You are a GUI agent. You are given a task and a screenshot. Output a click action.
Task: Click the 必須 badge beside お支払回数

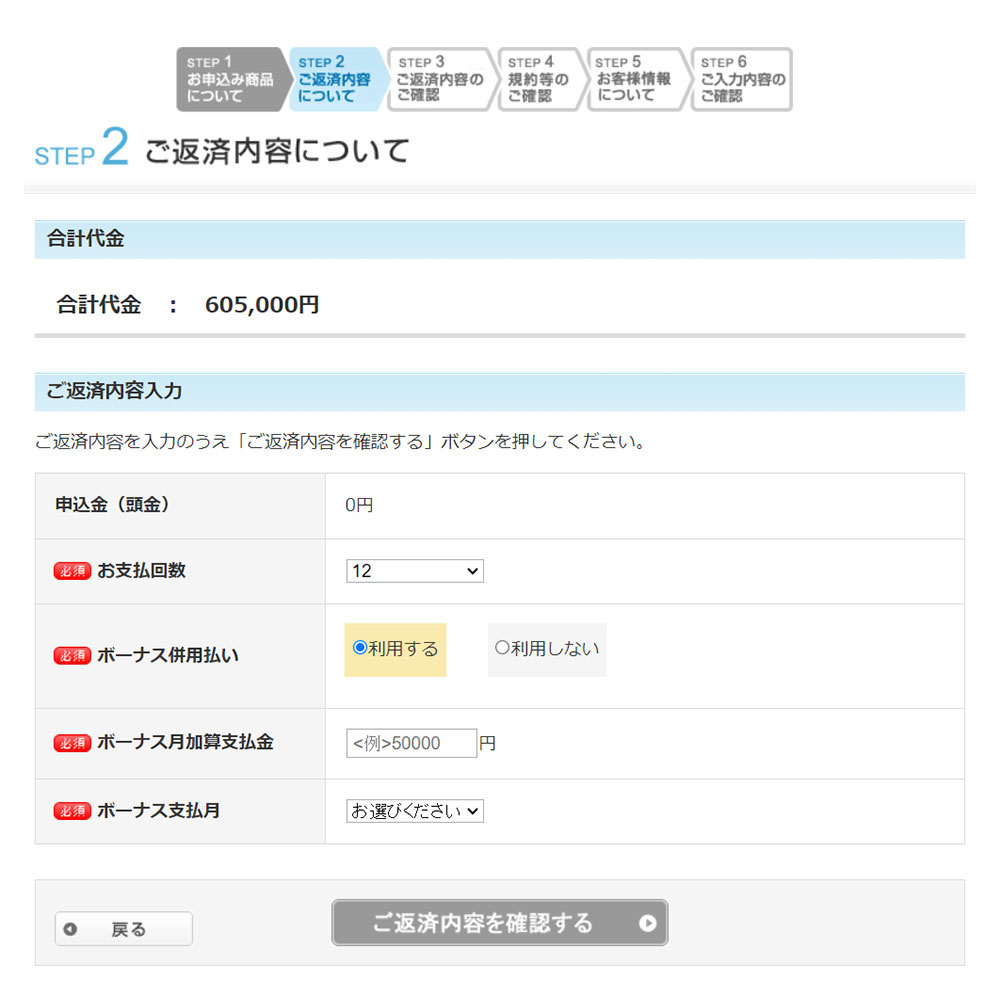tap(71, 571)
